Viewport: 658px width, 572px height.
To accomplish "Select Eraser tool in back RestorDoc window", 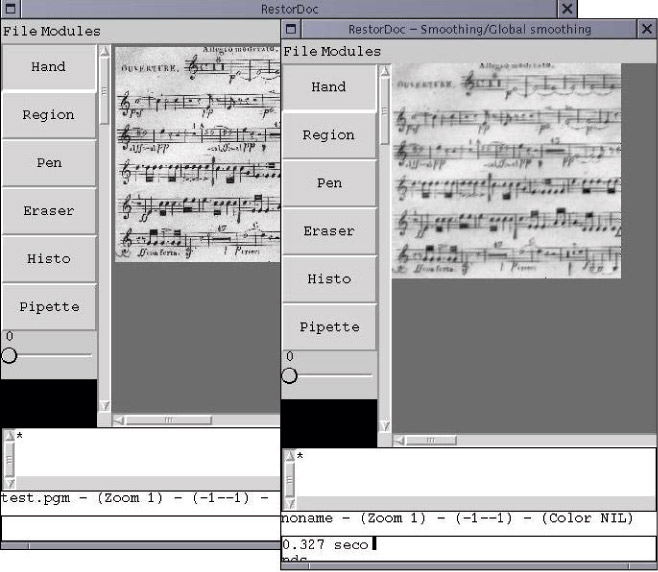I will [x=49, y=211].
